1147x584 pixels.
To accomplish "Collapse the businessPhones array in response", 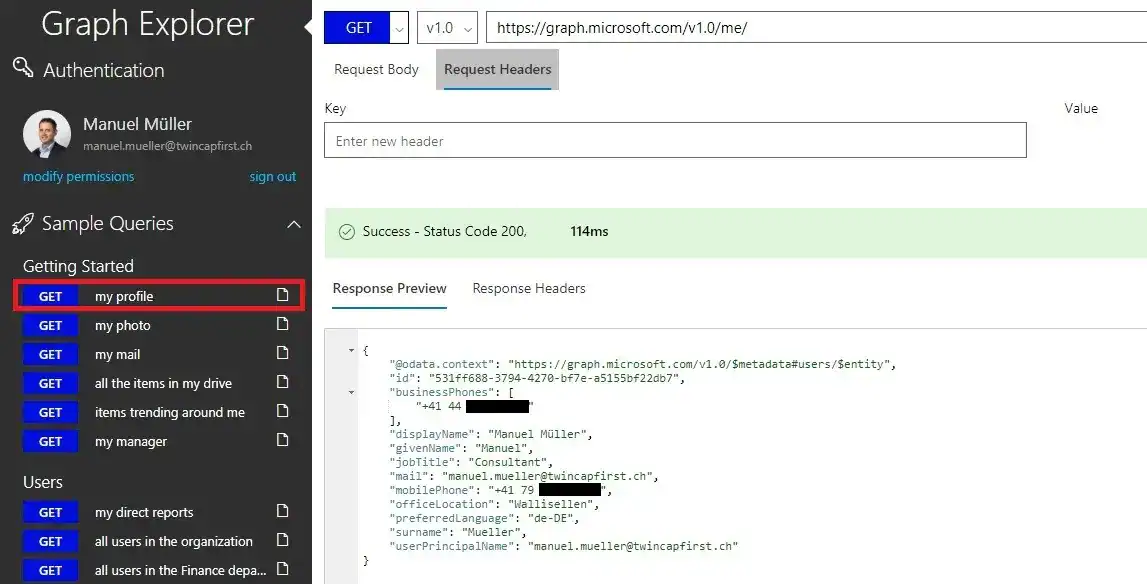I will pyautogui.click(x=351, y=392).
